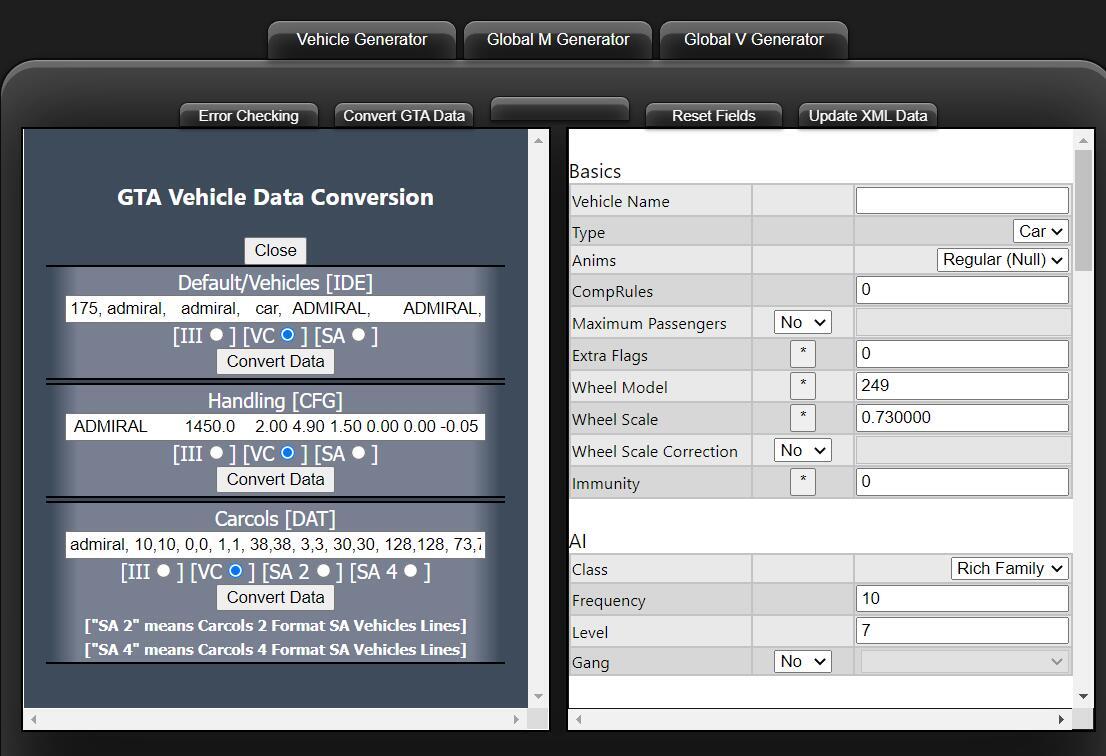Select III radio for Default/Vehicles IDE
The height and width of the screenshot is (756, 1106).
pyautogui.click(x=216, y=334)
